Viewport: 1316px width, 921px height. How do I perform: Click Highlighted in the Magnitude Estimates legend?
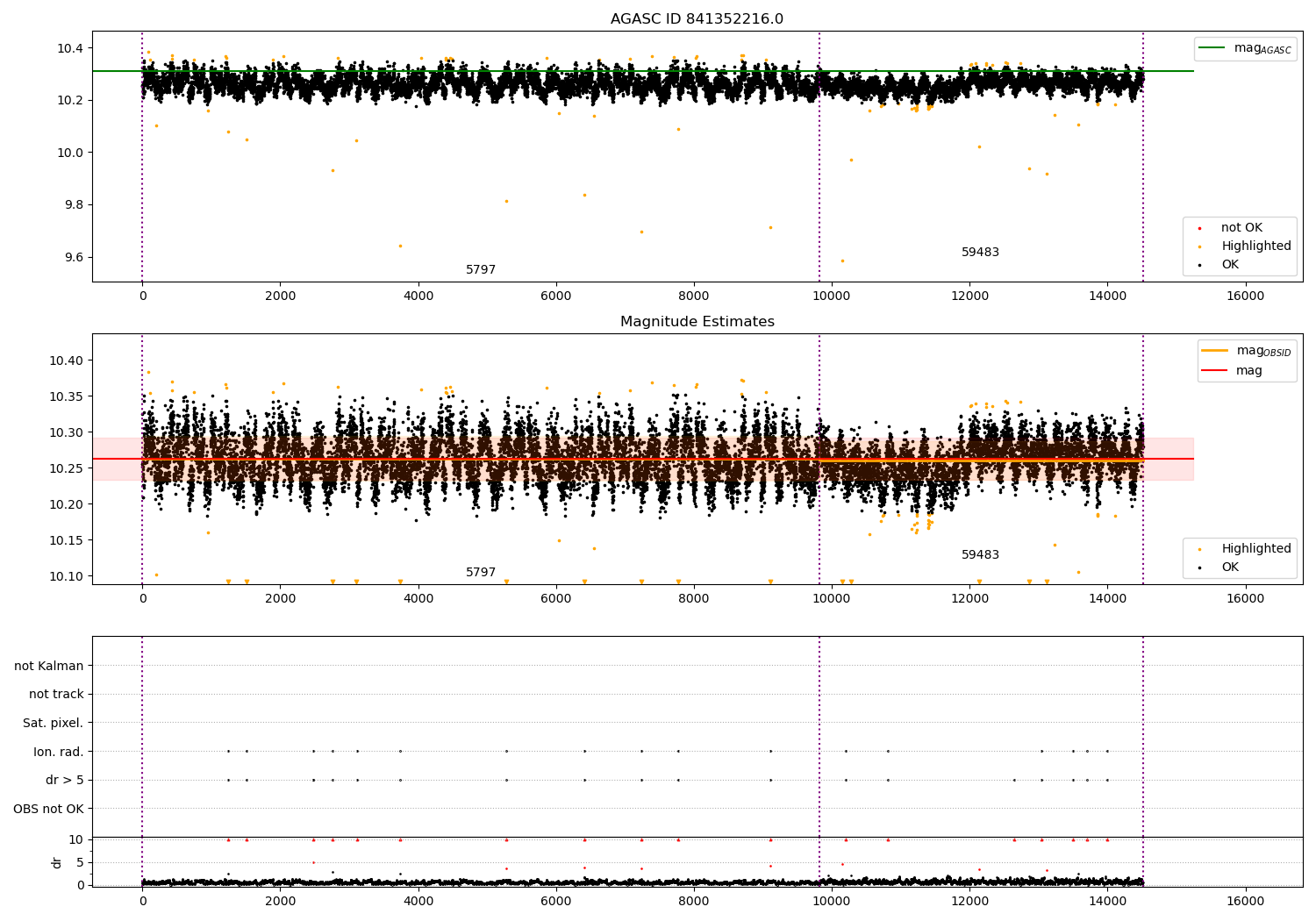pyautogui.click(x=1256, y=549)
